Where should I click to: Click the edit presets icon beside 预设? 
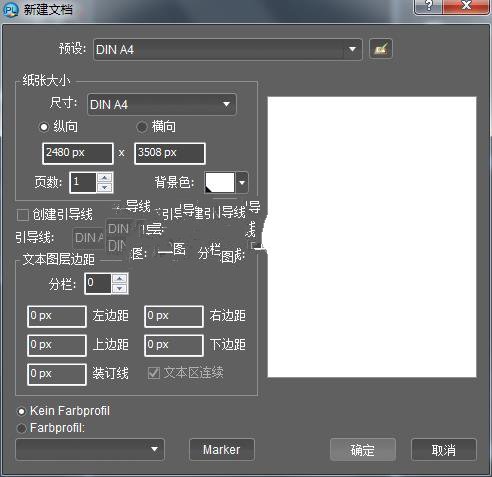coord(381,49)
